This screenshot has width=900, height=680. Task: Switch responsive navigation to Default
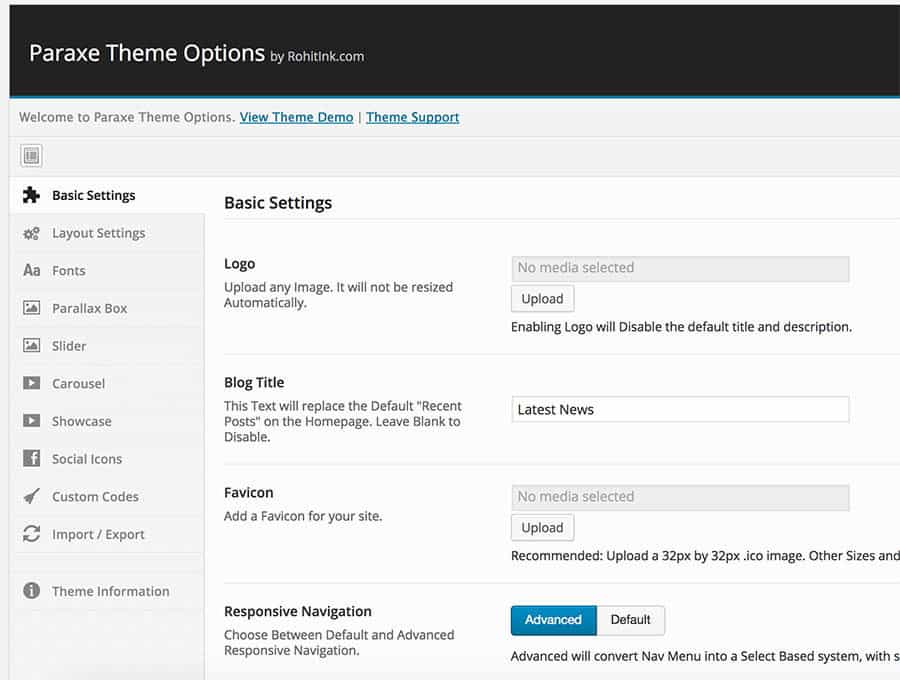pos(630,620)
